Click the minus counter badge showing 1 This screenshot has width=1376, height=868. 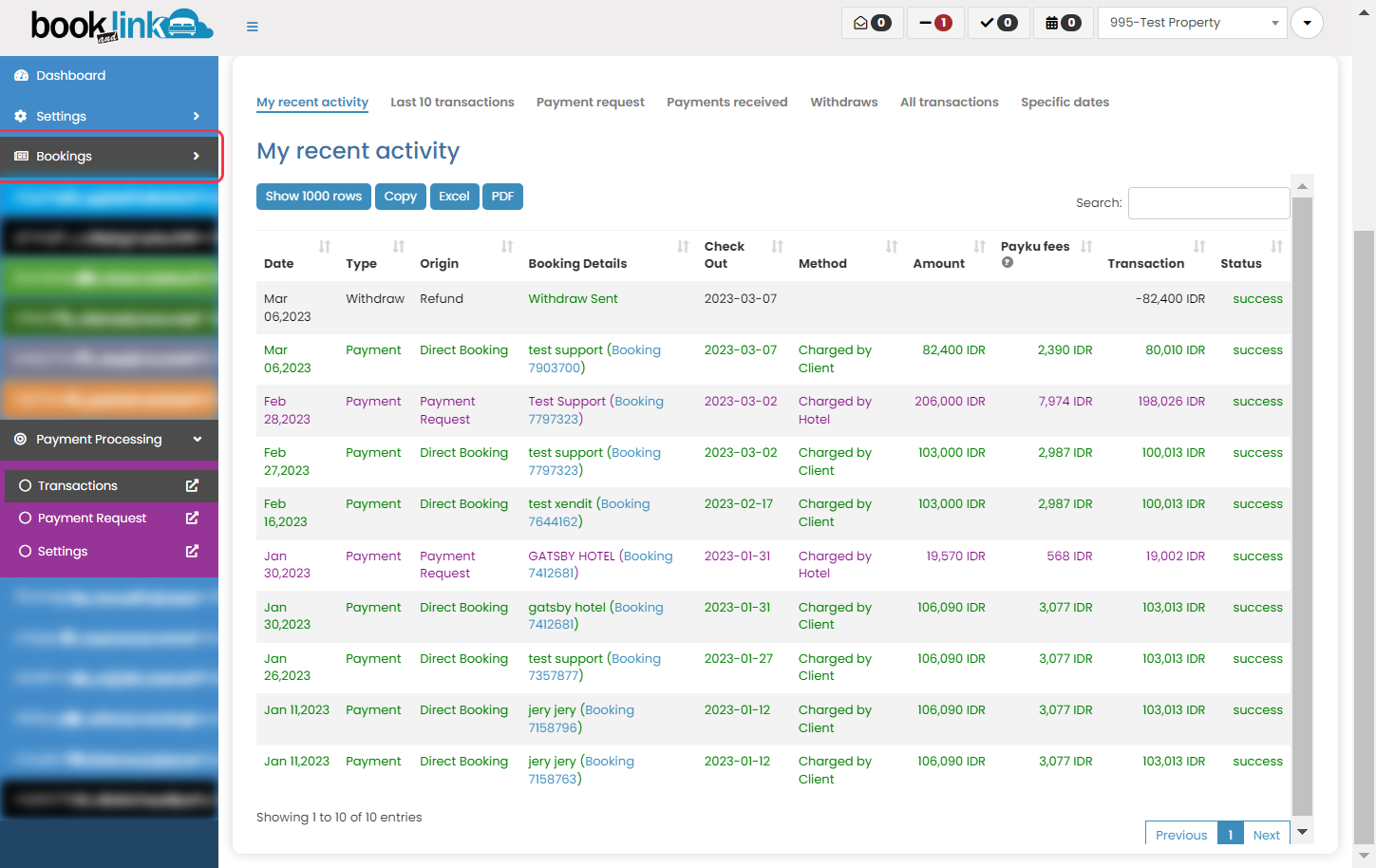pyautogui.click(x=935, y=23)
